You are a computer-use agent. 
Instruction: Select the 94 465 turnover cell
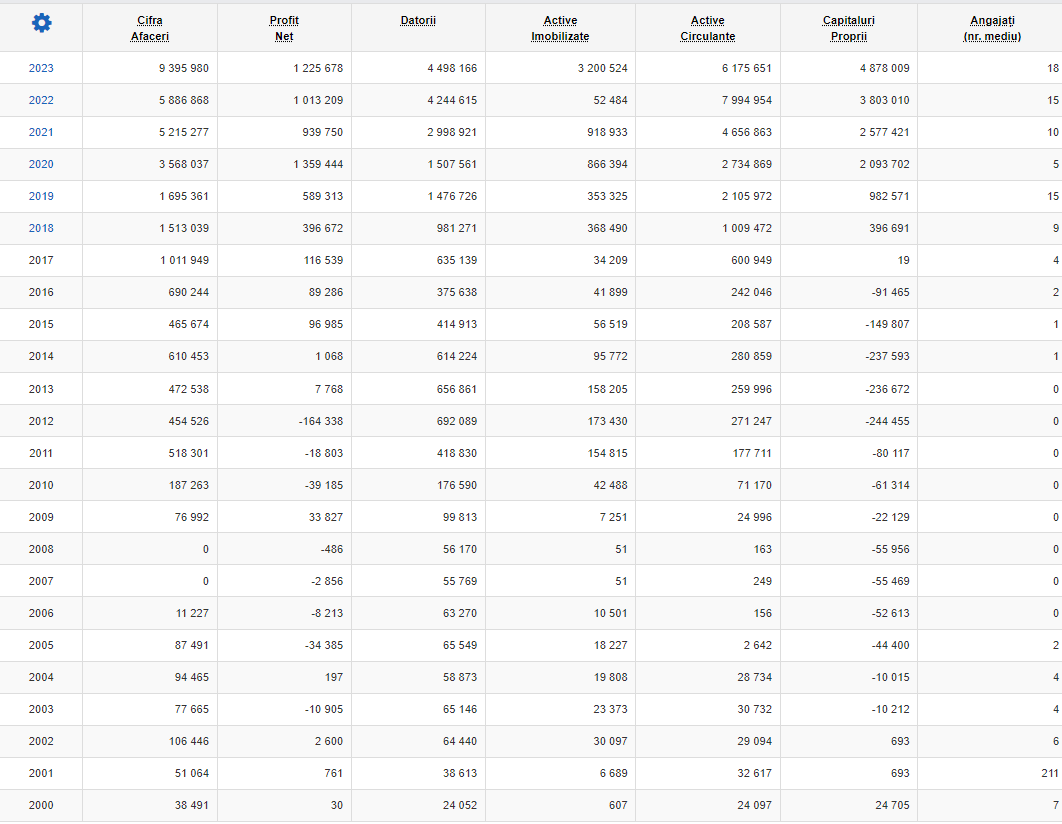tap(150, 677)
